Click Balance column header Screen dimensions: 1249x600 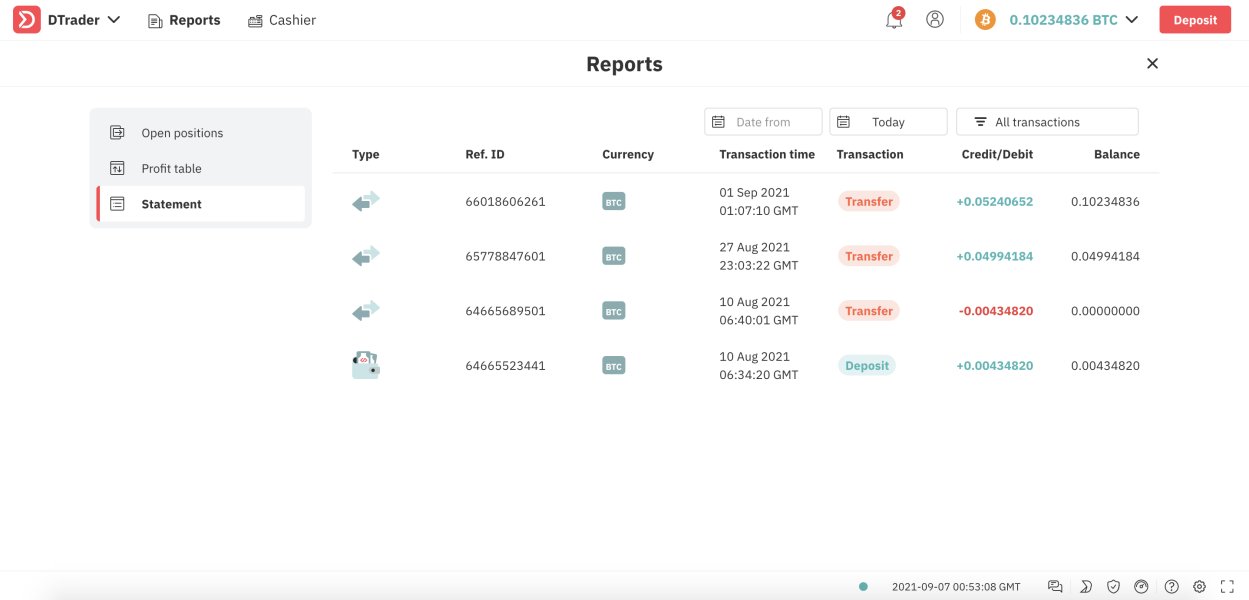1117,154
